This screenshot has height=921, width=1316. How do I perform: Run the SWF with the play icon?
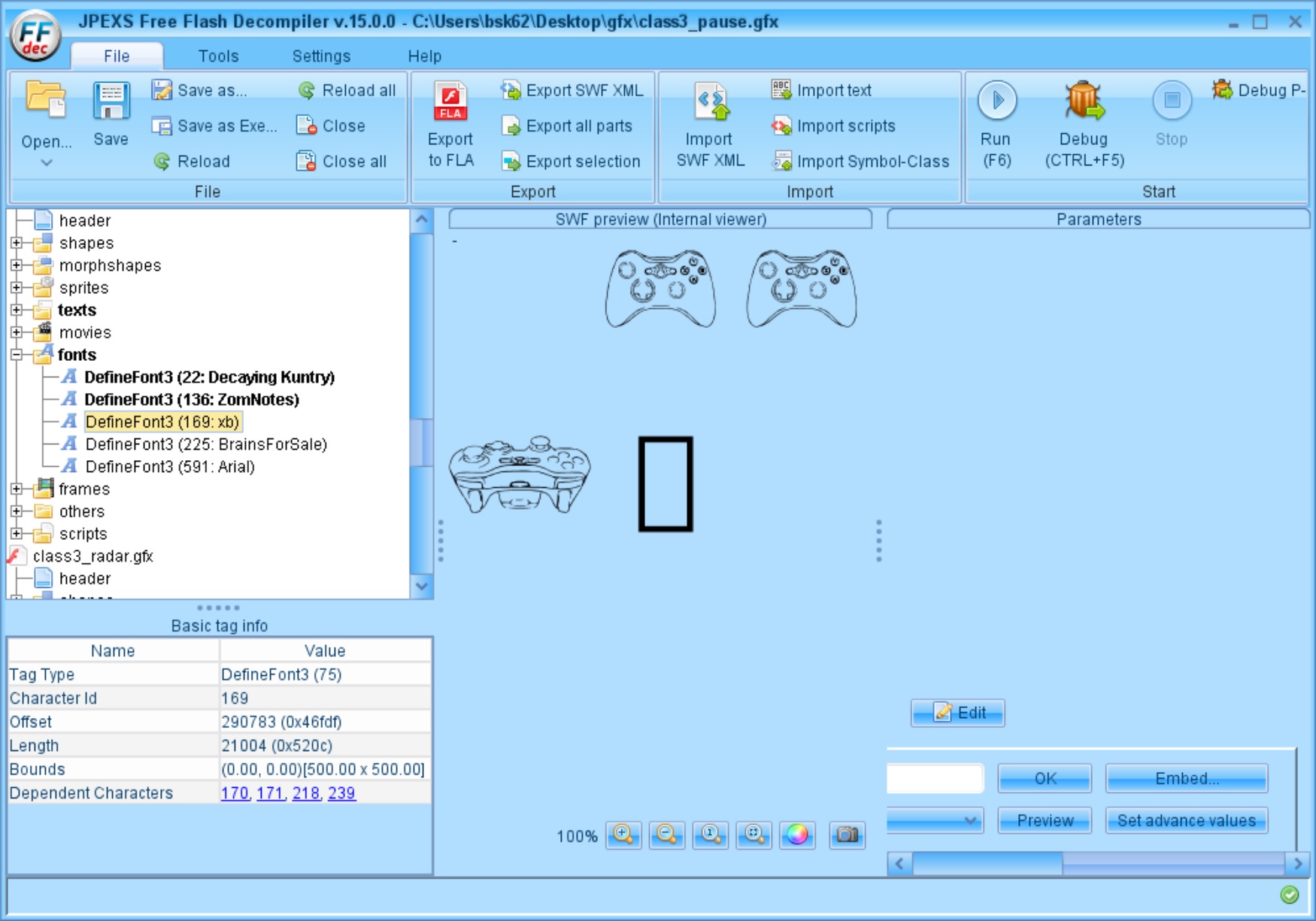[x=997, y=100]
